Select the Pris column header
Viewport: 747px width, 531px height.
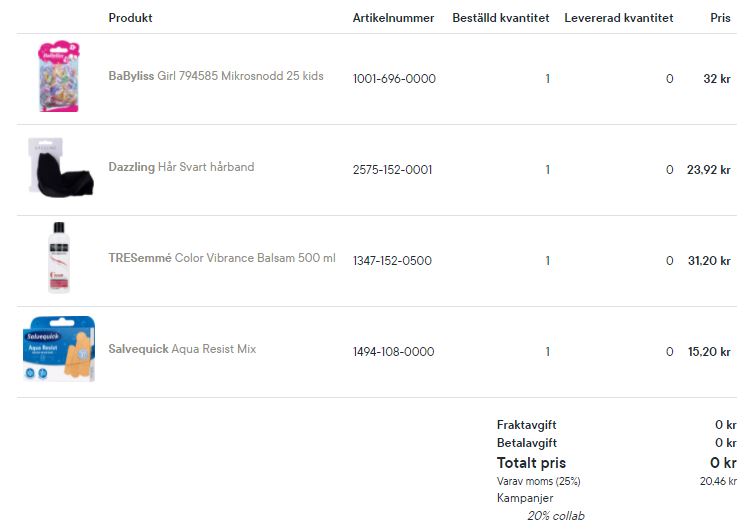pyautogui.click(x=720, y=18)
